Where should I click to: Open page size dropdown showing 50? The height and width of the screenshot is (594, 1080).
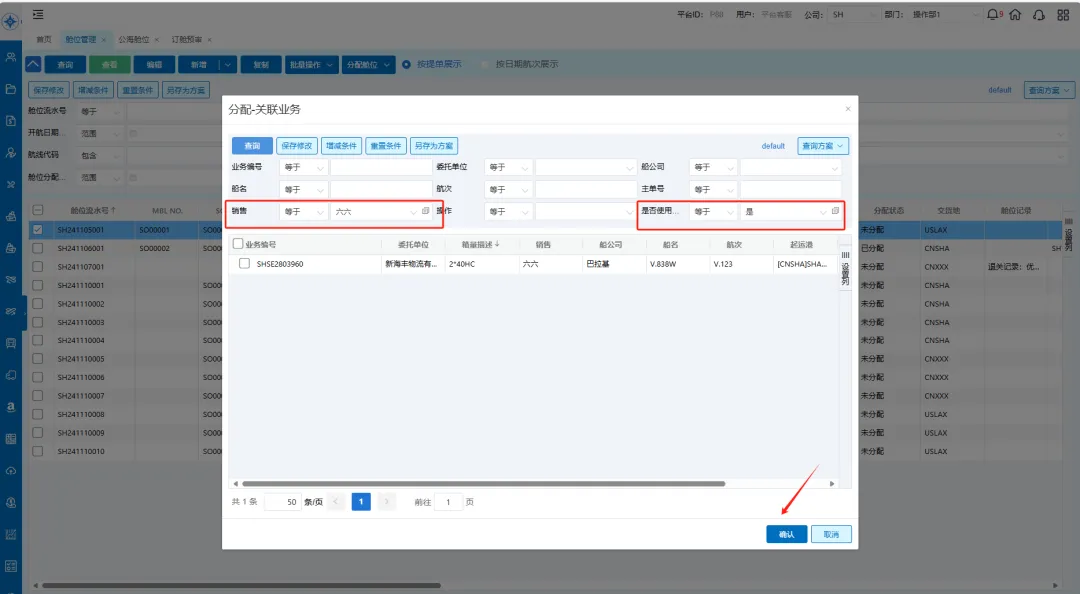(283, 502)
